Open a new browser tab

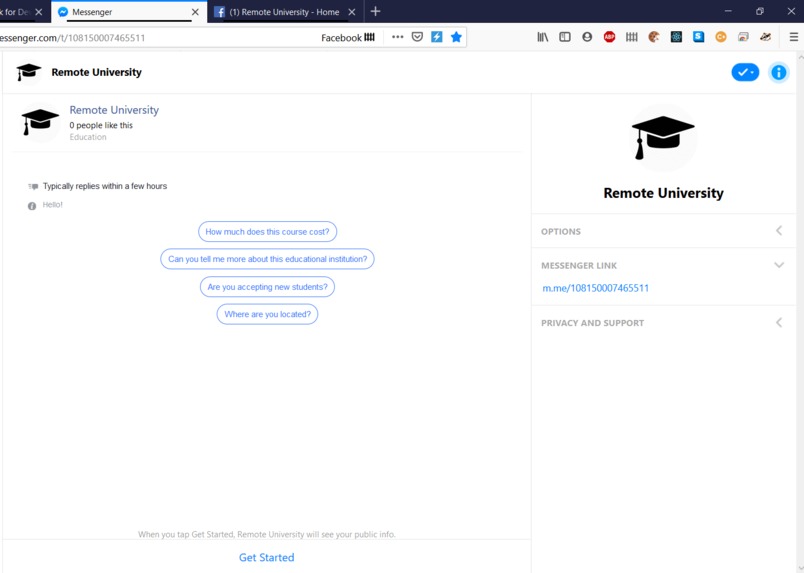tap(375, 11)
